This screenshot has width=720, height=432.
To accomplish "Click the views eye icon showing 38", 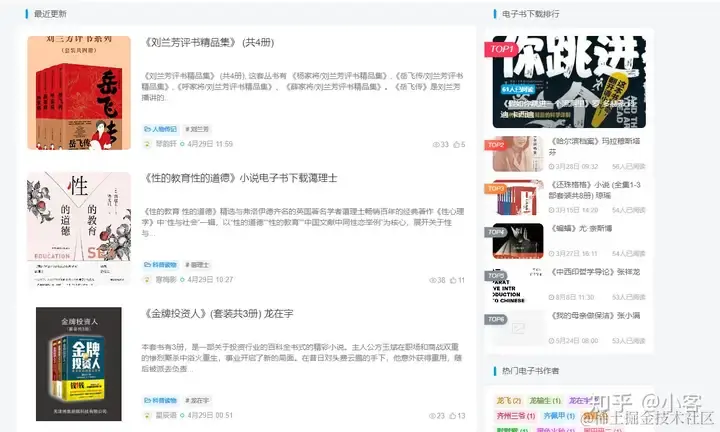I will coord(433,280).
